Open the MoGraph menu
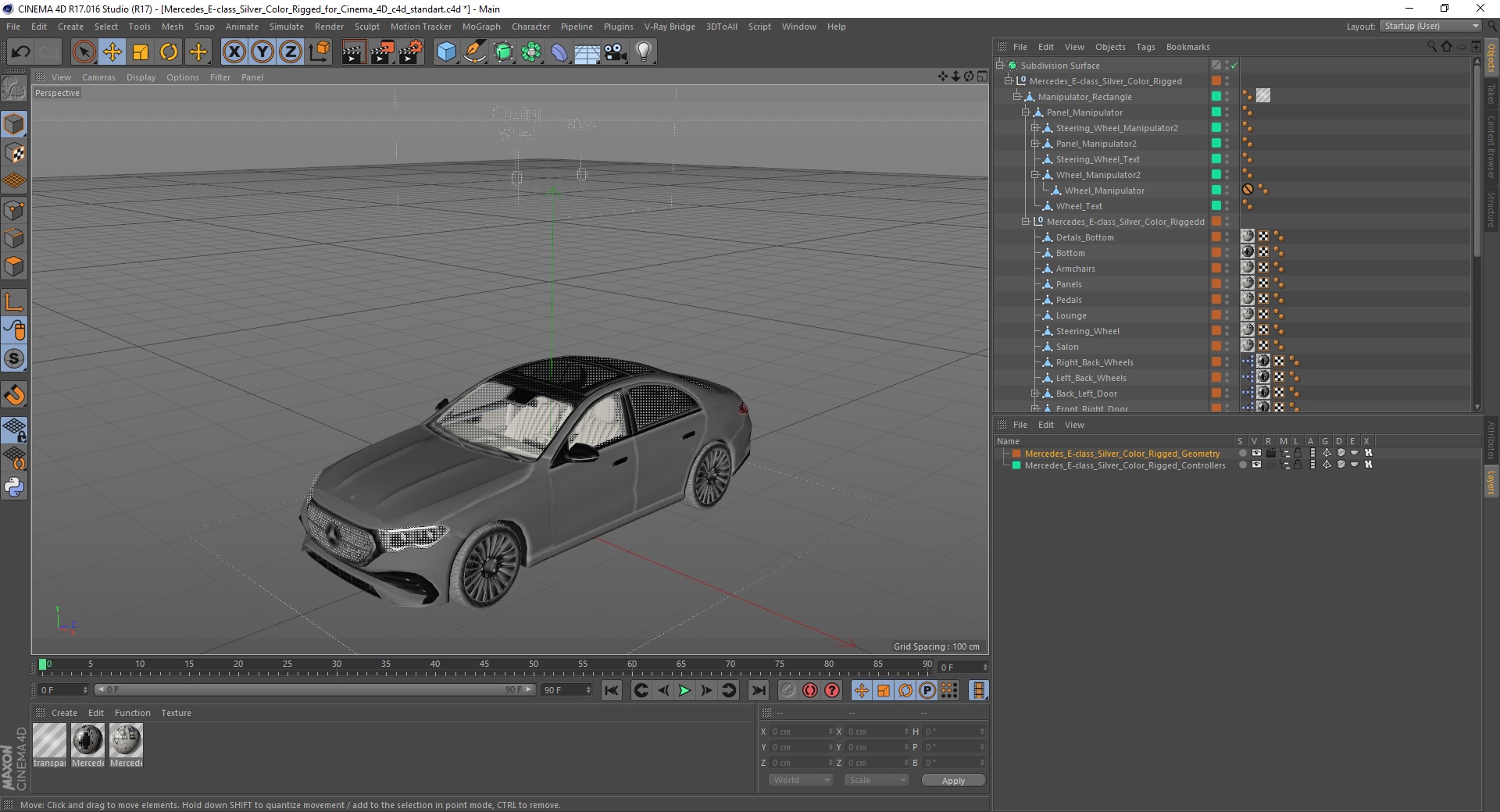The image size is (1500, 812). coord(481,27)
